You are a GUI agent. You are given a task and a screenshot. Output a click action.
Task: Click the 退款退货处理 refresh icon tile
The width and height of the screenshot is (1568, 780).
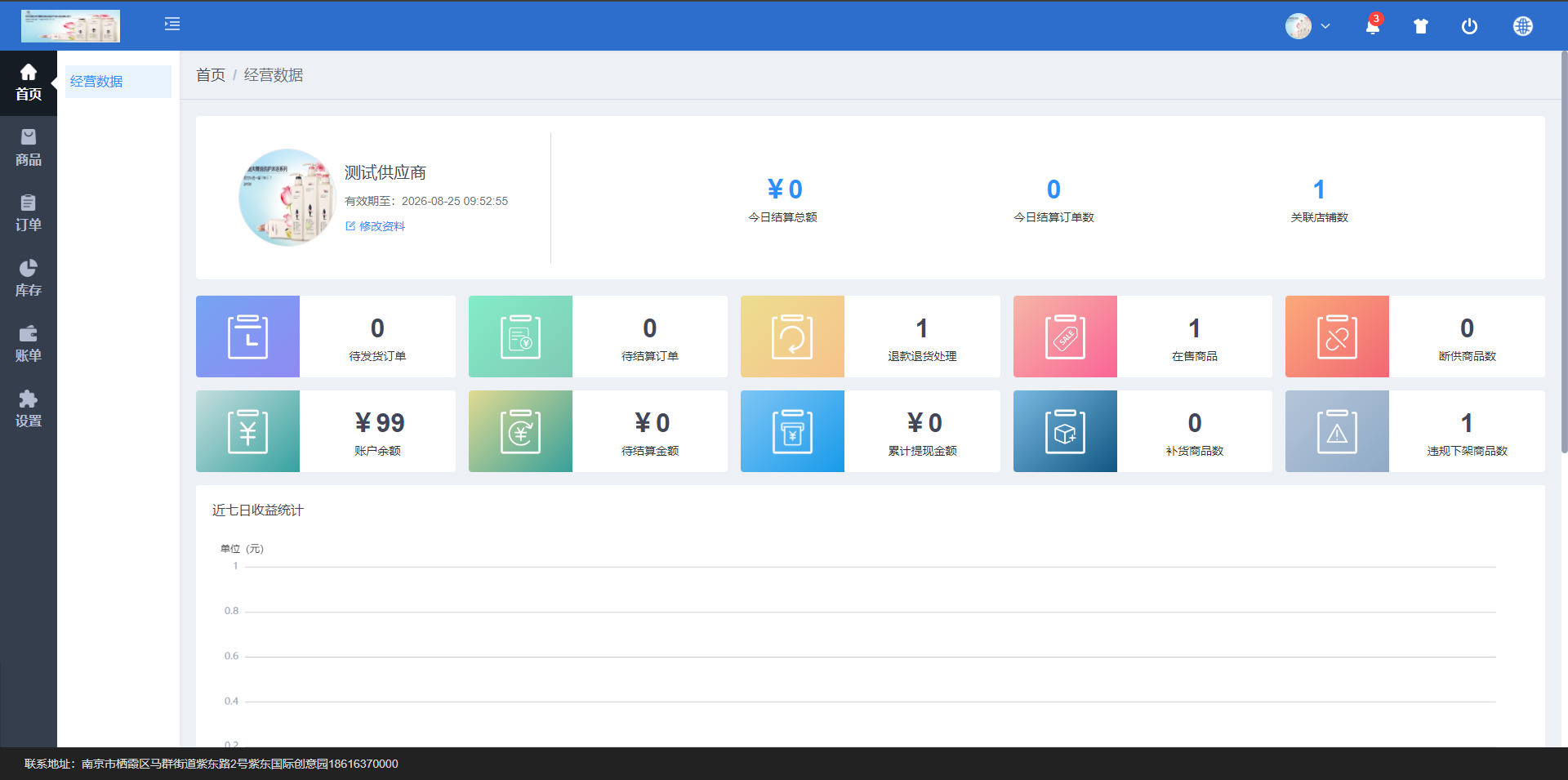(x=792, y=337)
